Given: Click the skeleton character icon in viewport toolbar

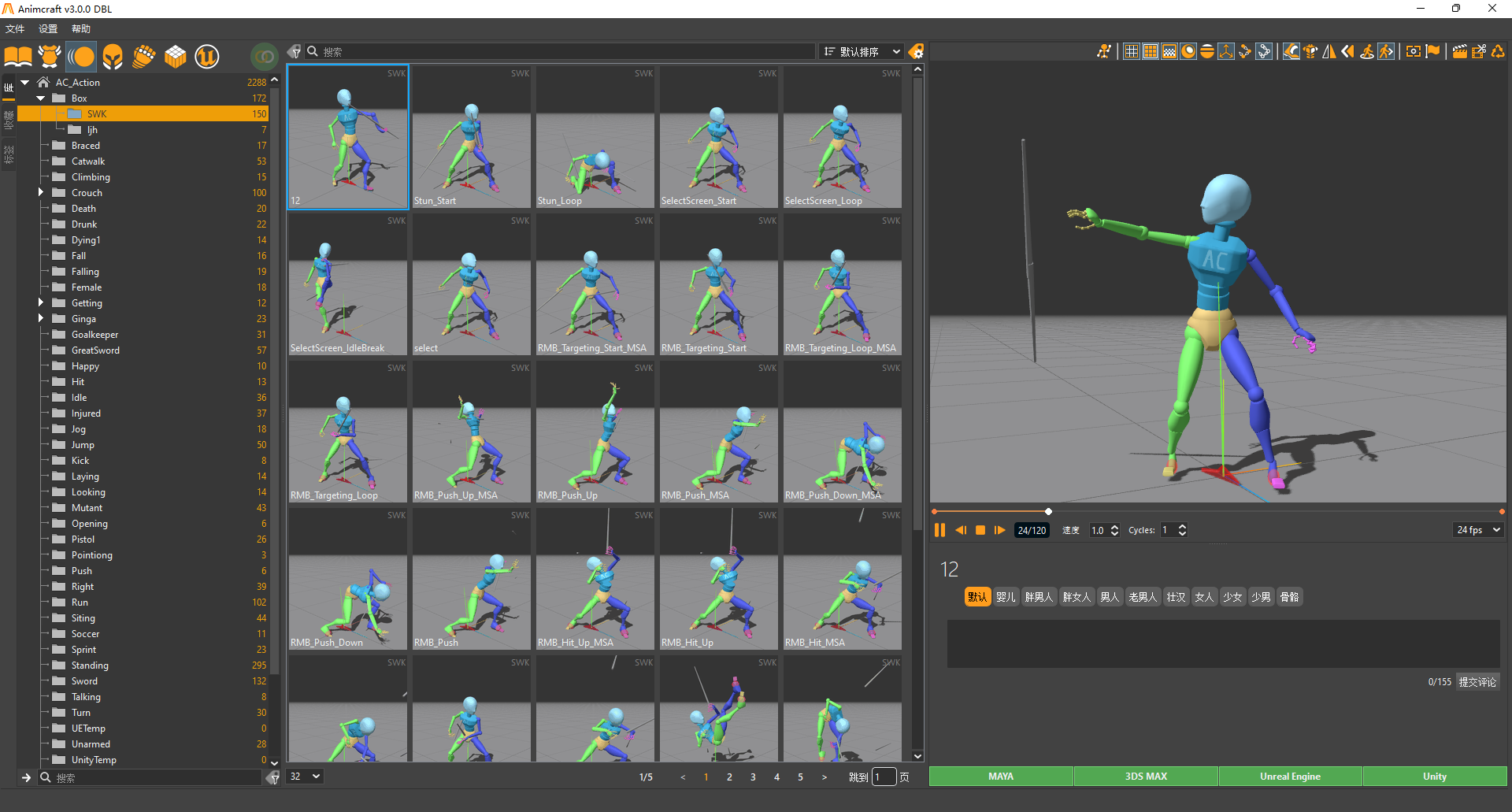Looking at the screenshot, I should pyautogui.click(x=1104, y=51).
